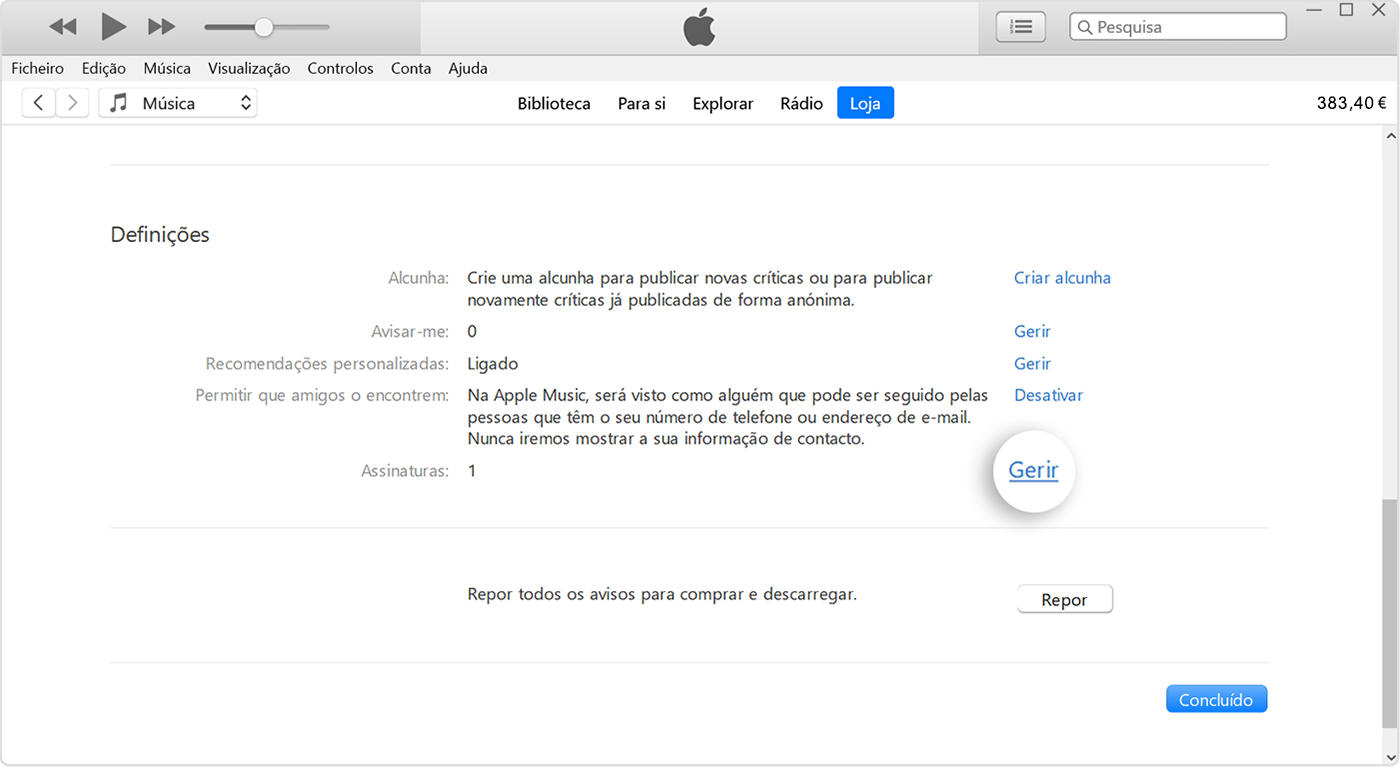Switch to the Rádio tab
This screenshot has height=768, width=1400.
point(801,103)
